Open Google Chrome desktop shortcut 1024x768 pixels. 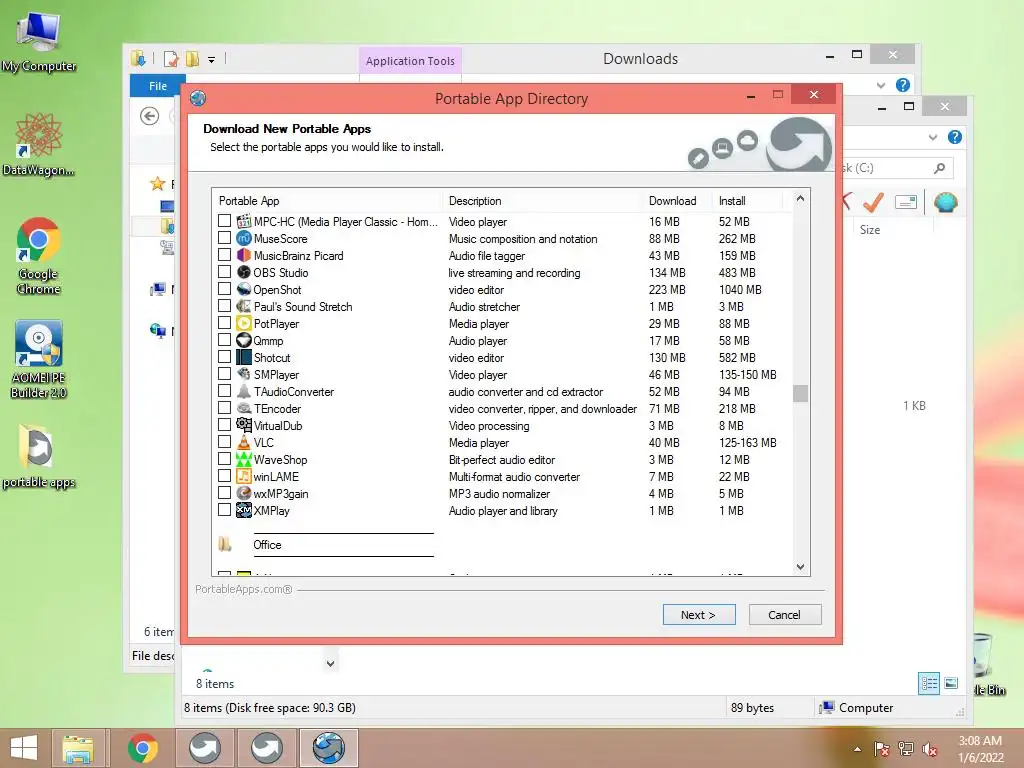[x=39, y=256]
